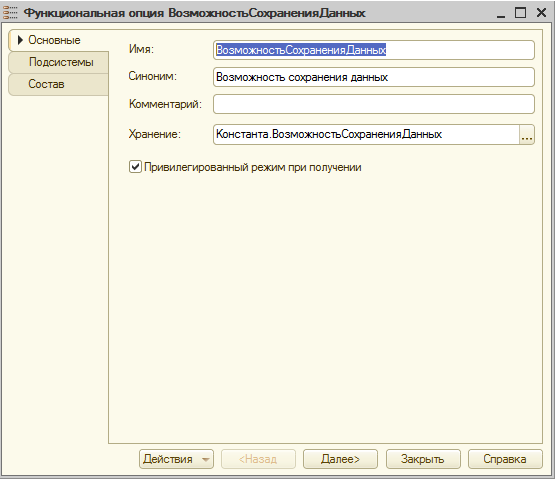Click the Хранение constant reference field
This screenshot has width=555, height=480.
pyautogui.click(x=366, y=135)
